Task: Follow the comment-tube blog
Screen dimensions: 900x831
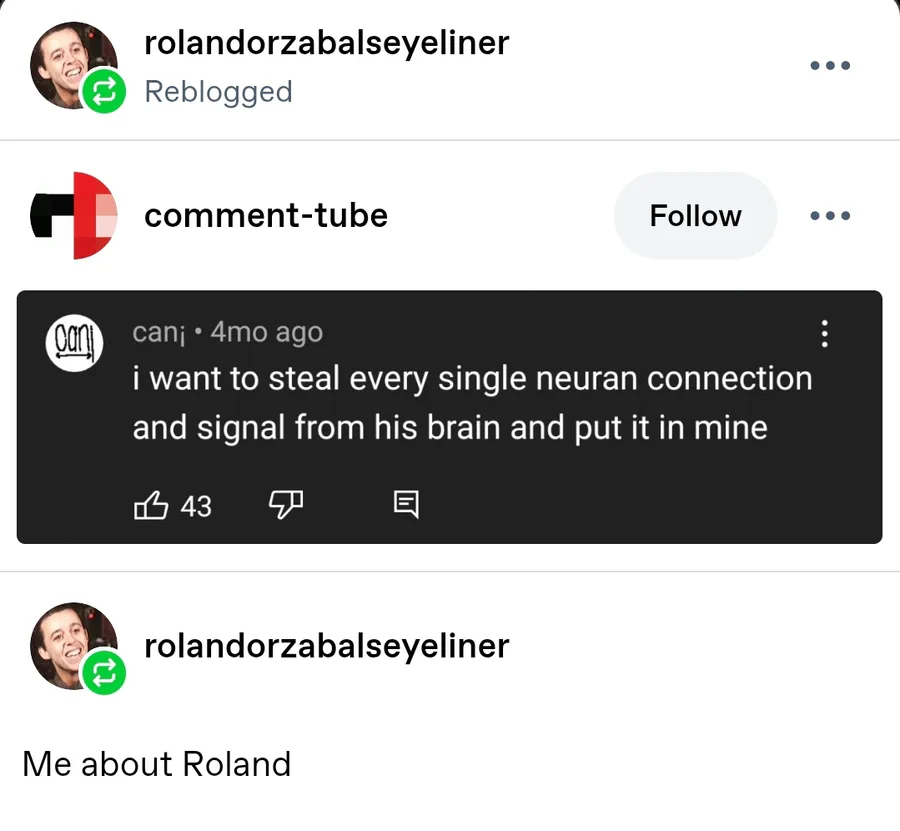Action: [695, 216]
